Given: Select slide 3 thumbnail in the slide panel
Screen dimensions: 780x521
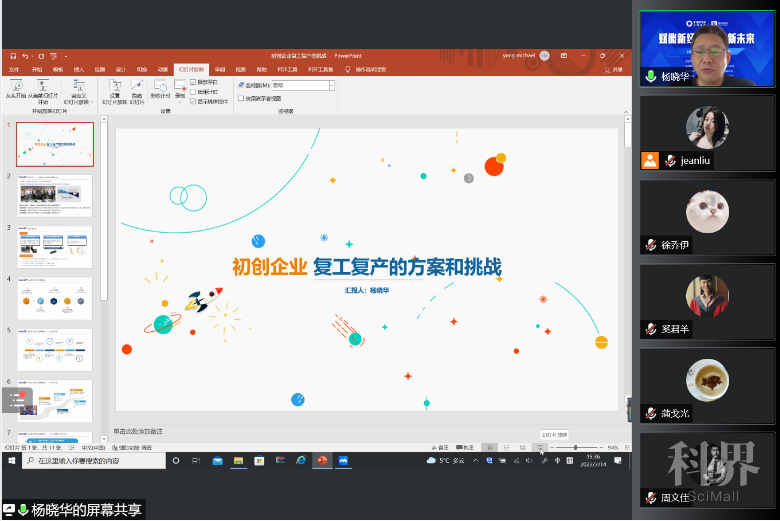Looking at the screenshot, I should point(55,247).
